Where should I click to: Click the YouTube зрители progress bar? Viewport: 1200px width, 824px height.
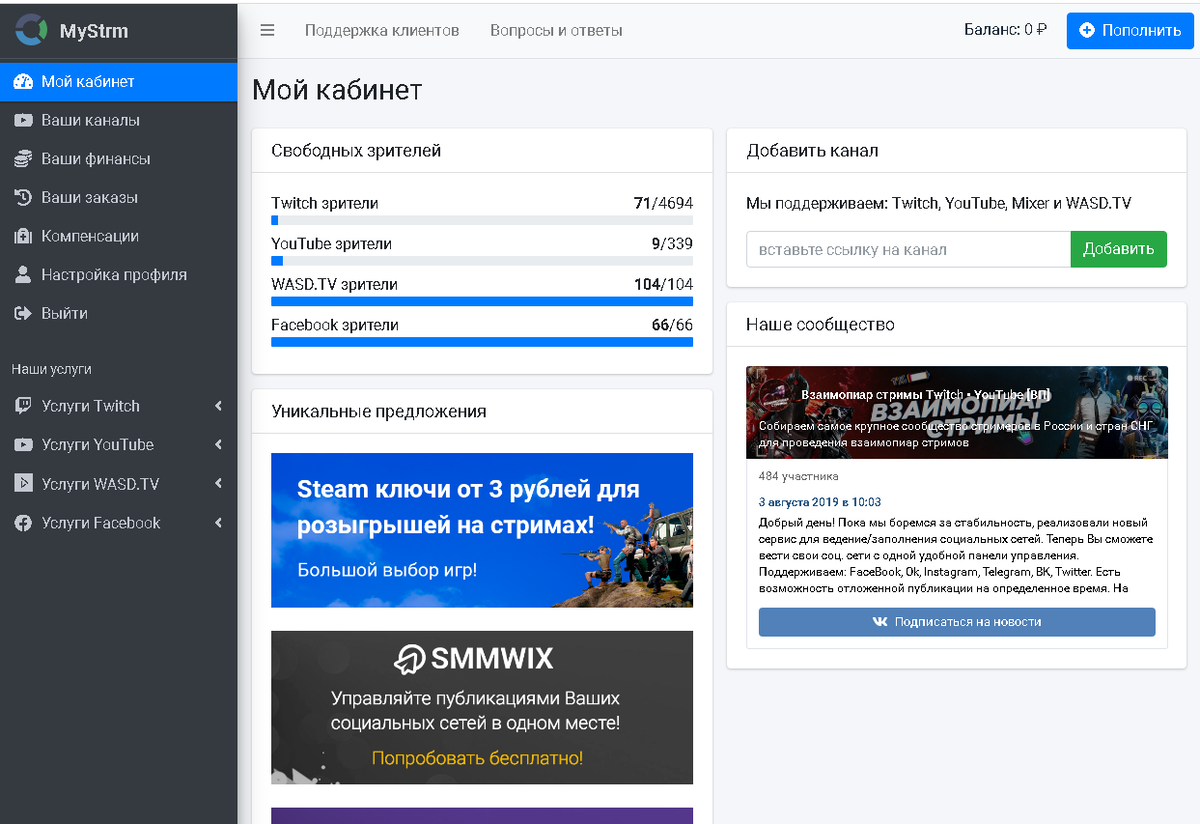(x=482, y=260)
